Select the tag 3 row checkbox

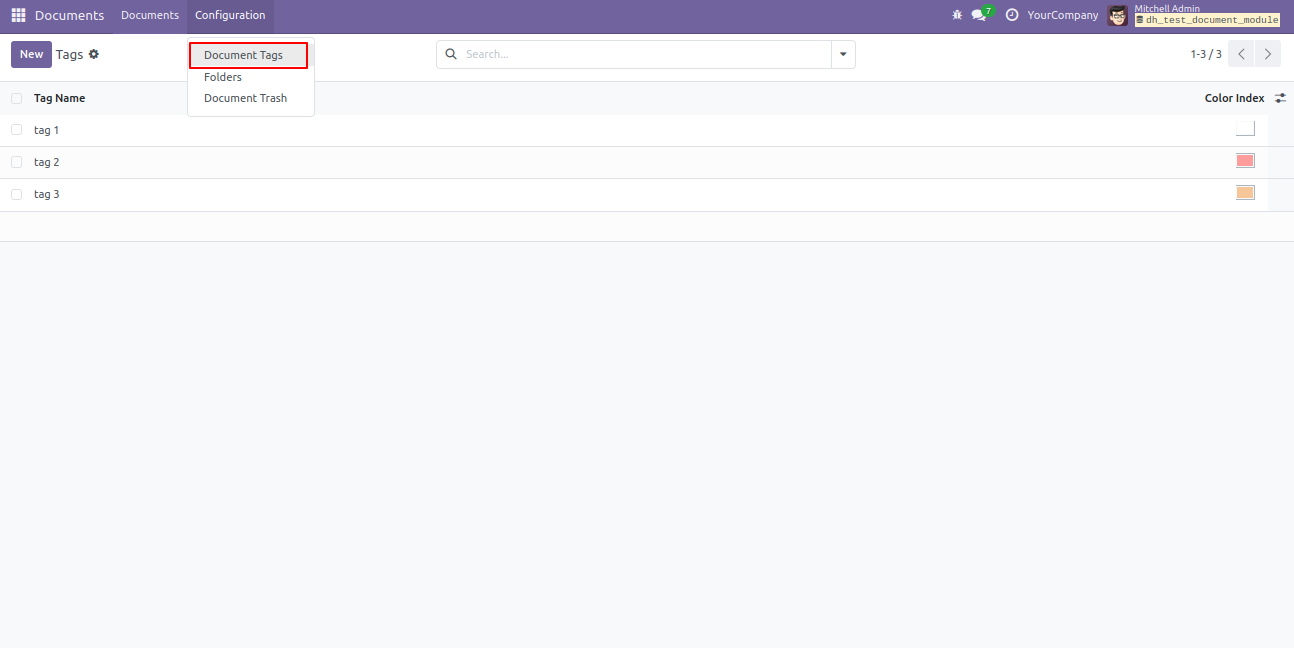tap(17, 194)
